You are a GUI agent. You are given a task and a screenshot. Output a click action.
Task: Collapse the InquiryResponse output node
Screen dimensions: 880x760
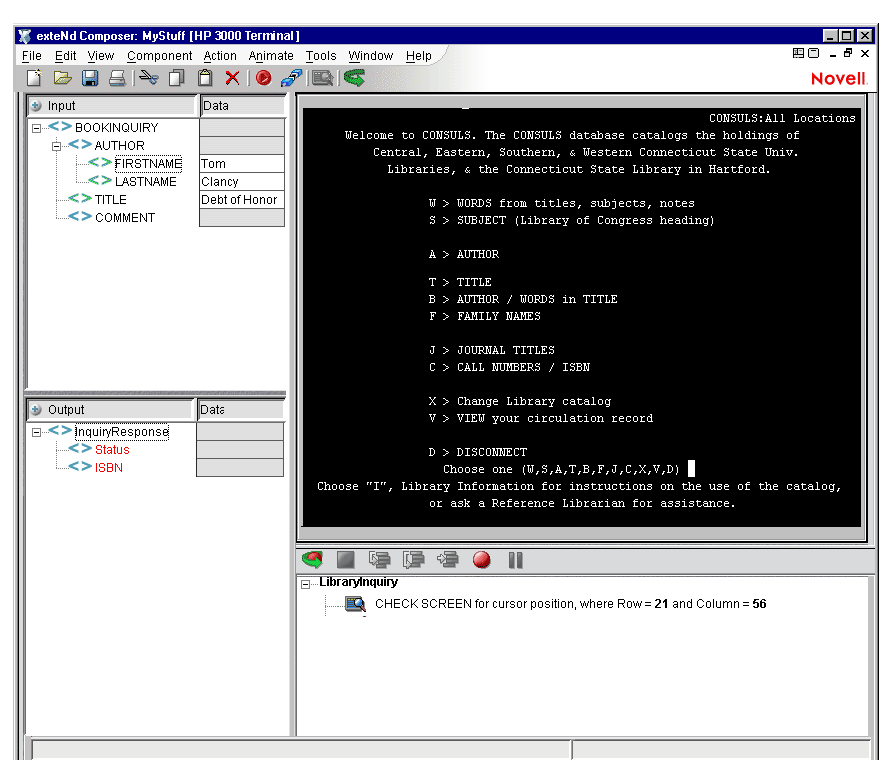pos(36,432)
